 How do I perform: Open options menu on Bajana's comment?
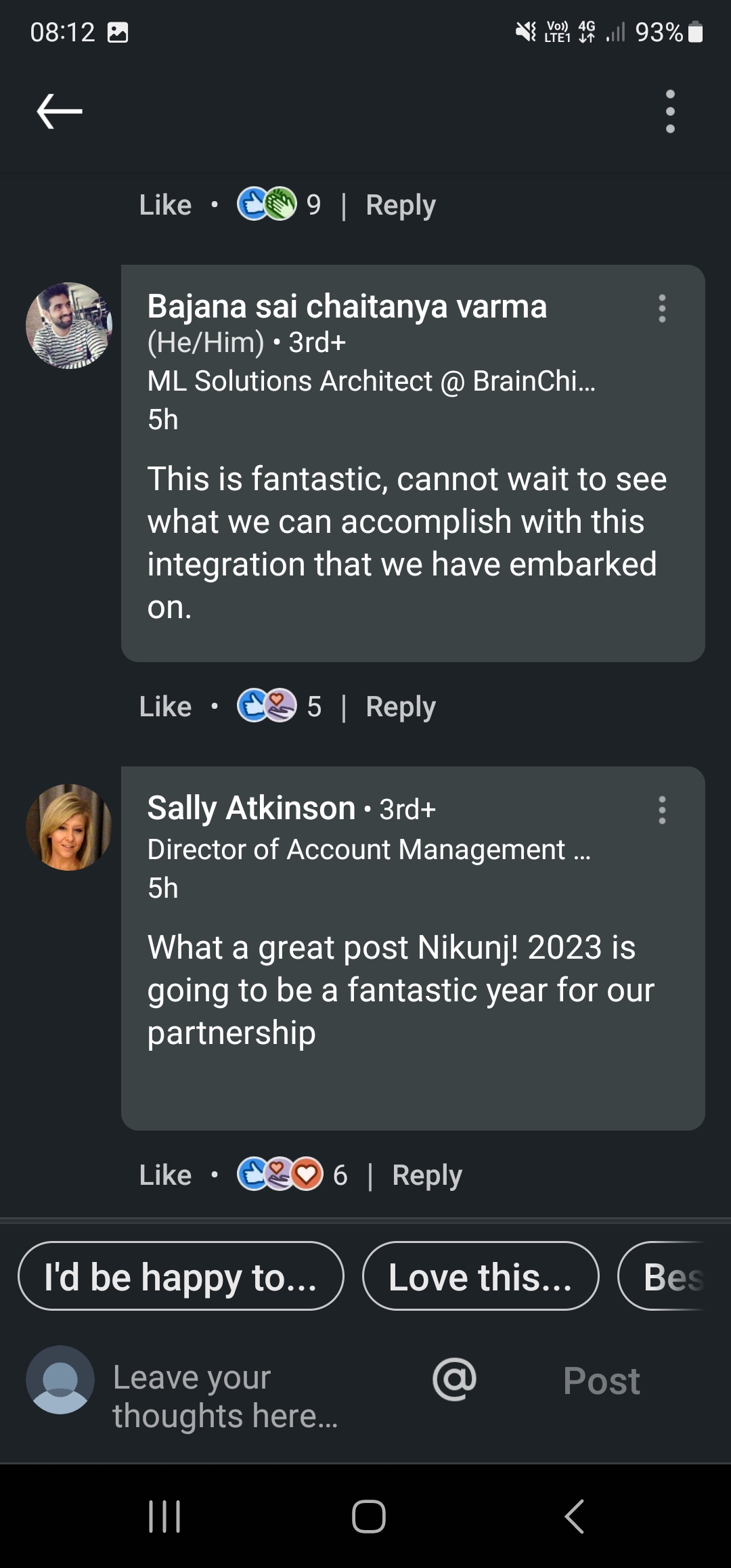click(x=662, y=309)
